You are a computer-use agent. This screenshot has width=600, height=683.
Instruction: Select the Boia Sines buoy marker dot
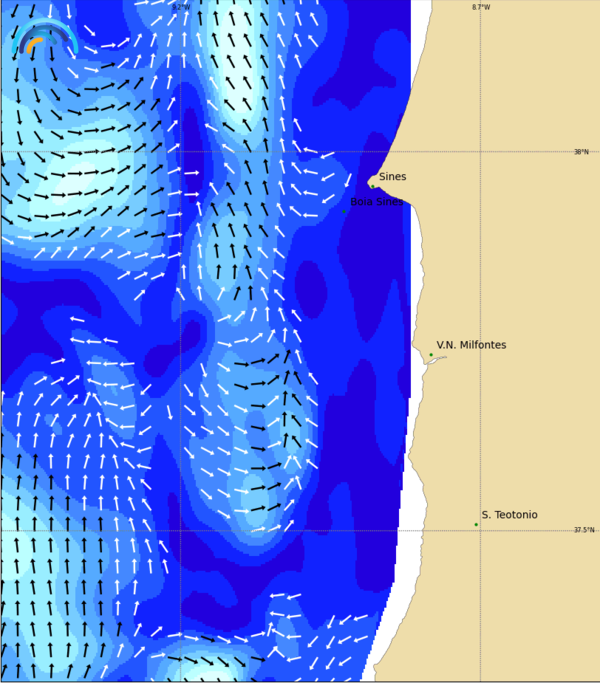click(x=344, y=211)
